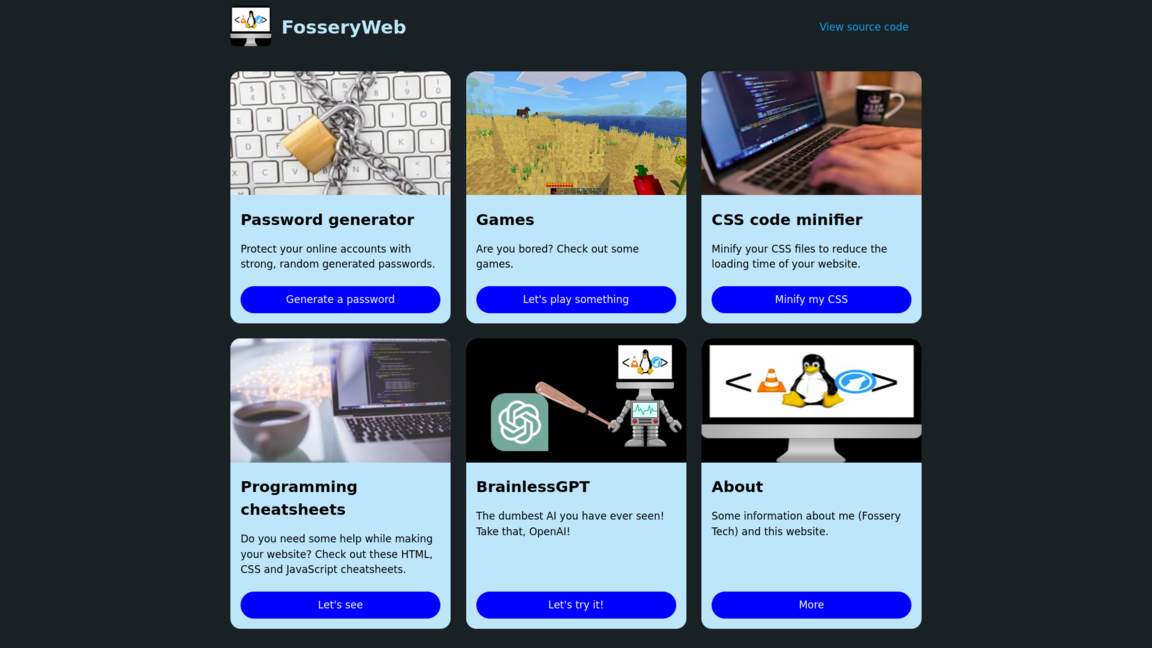Click the blue Thunderbird icon in About image
Screen dimensions: 1152x648
coord(855,381)
